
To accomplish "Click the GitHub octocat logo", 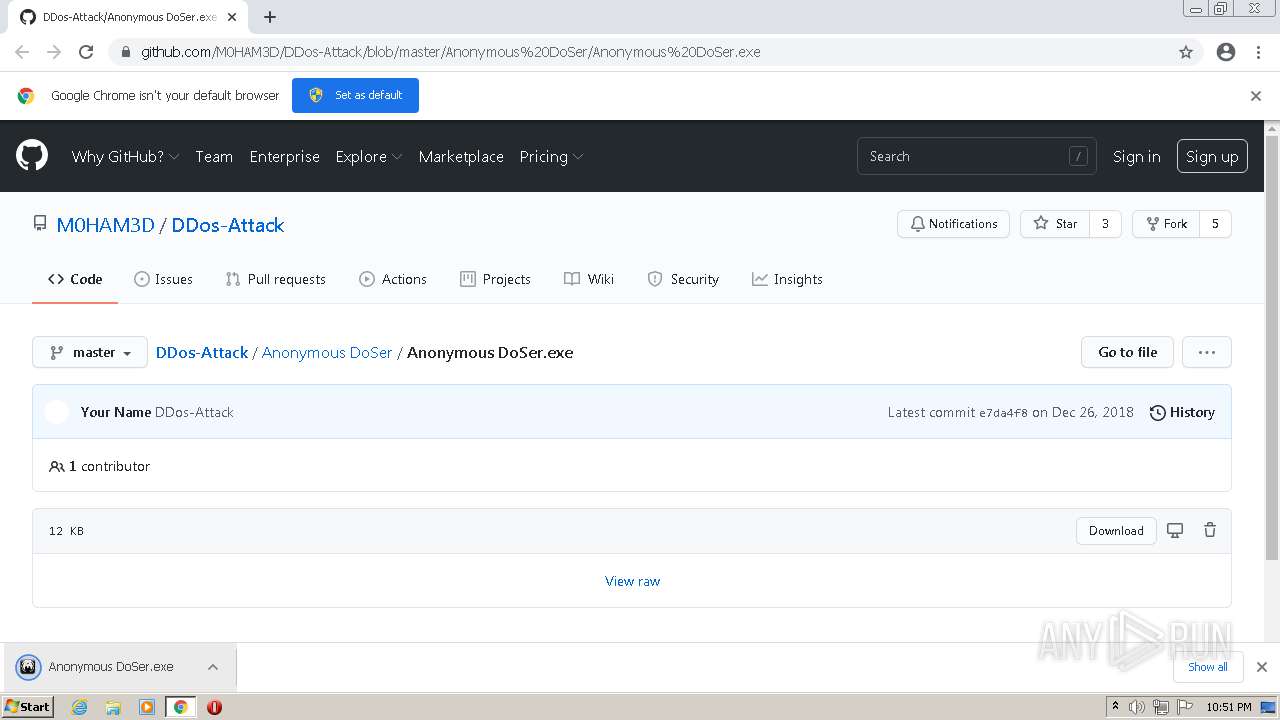I will coord(32,156).
